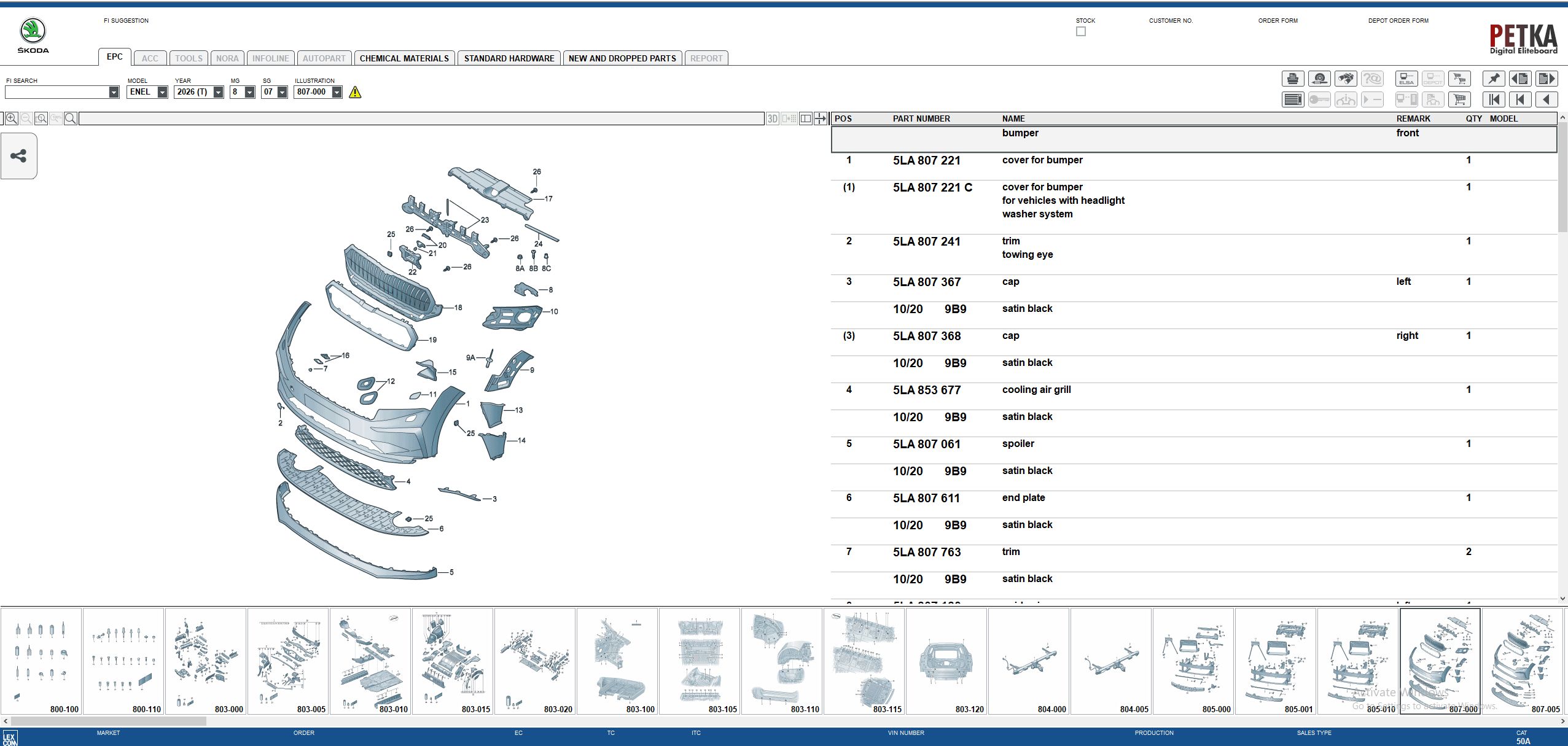The image size is (1568, 746).
Task: Switch to CHEMICAL MATERIALS tab
Action: tap(404, 58)
